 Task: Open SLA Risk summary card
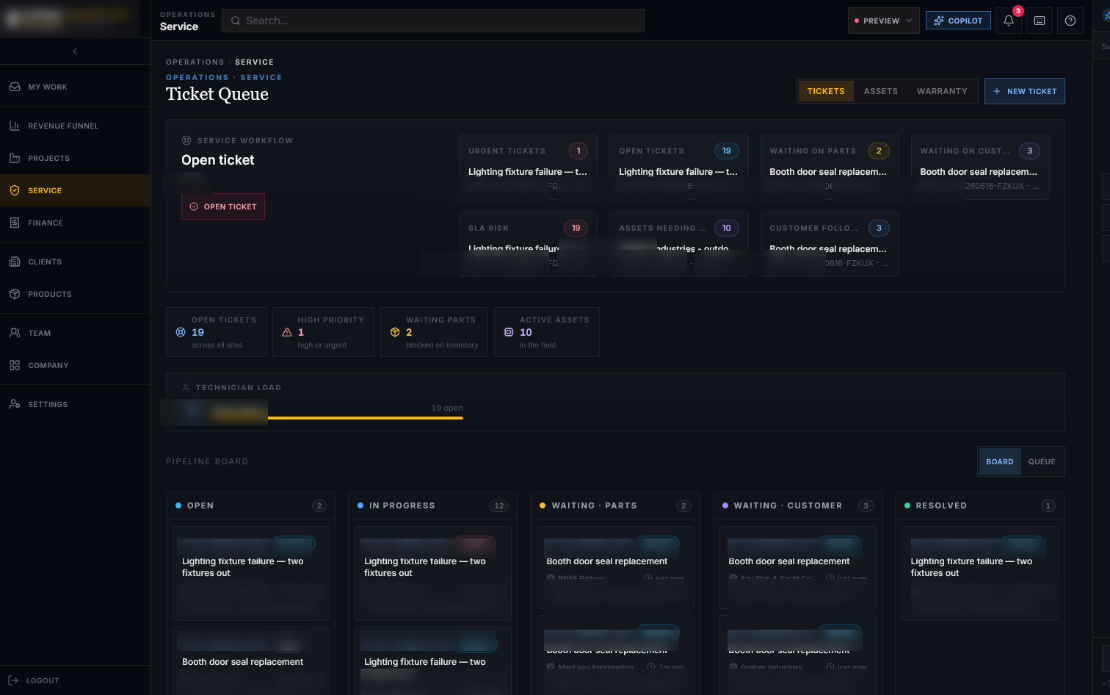(x=528, y=243)
